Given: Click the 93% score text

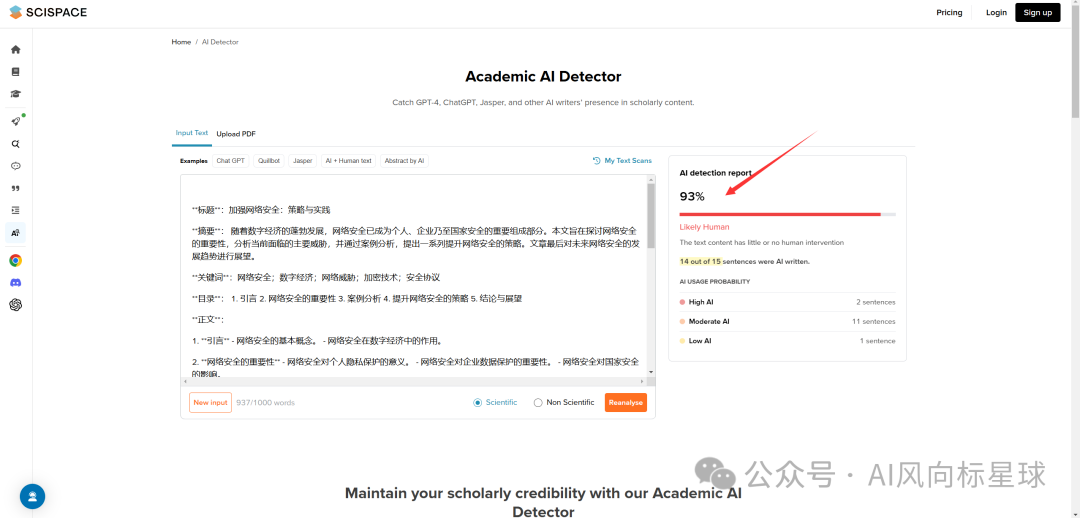Looking at the screenshot, I should 692,196.
